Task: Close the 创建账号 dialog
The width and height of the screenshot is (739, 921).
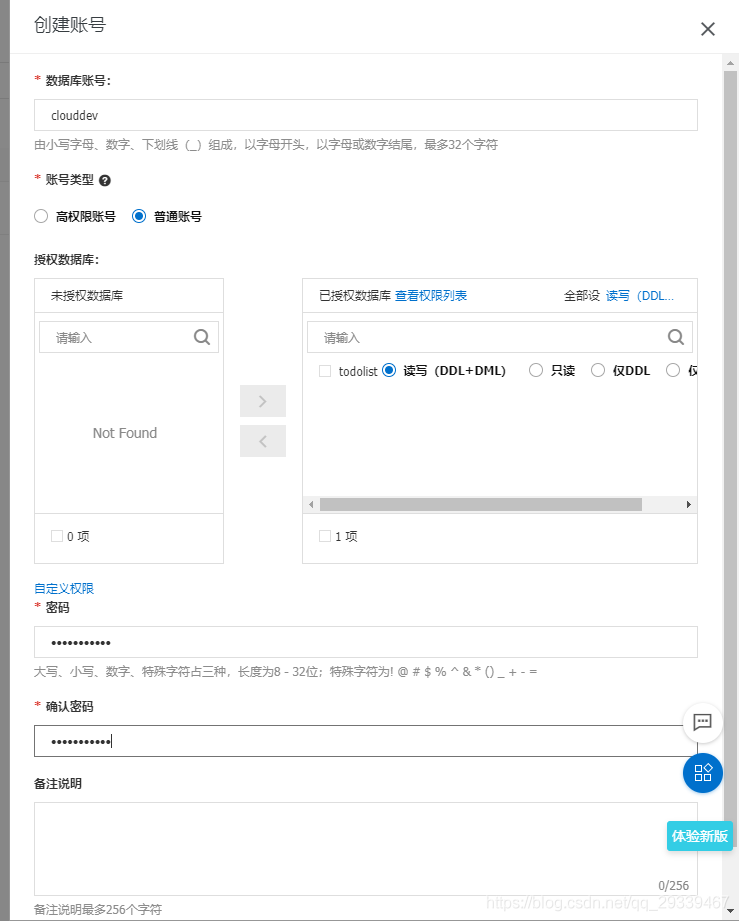Action: click(707, 29)
